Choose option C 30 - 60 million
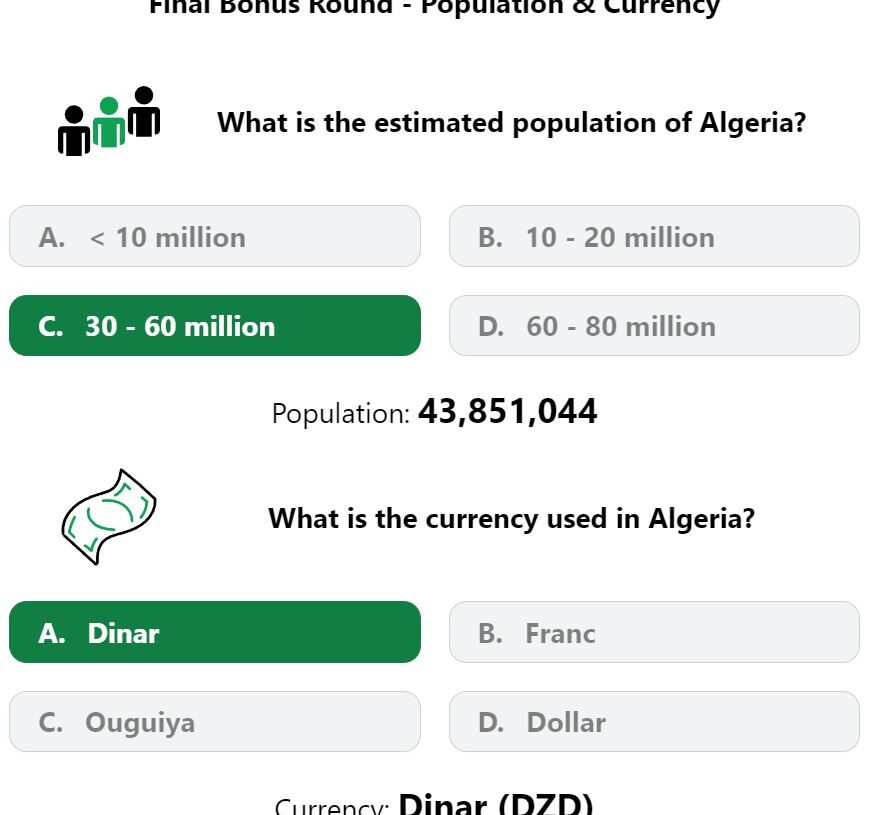Screen dimensions: 876x815 tap(215, 326)
